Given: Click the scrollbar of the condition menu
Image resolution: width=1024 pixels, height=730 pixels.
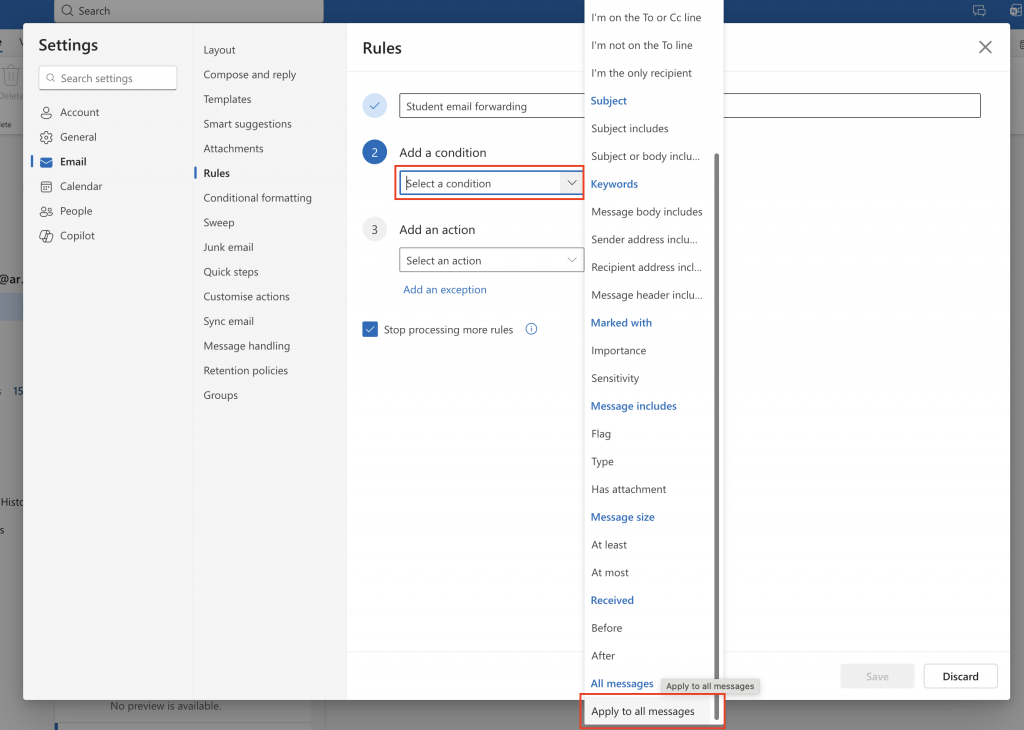Looking at the screenshot, I should tap(714, 400).
